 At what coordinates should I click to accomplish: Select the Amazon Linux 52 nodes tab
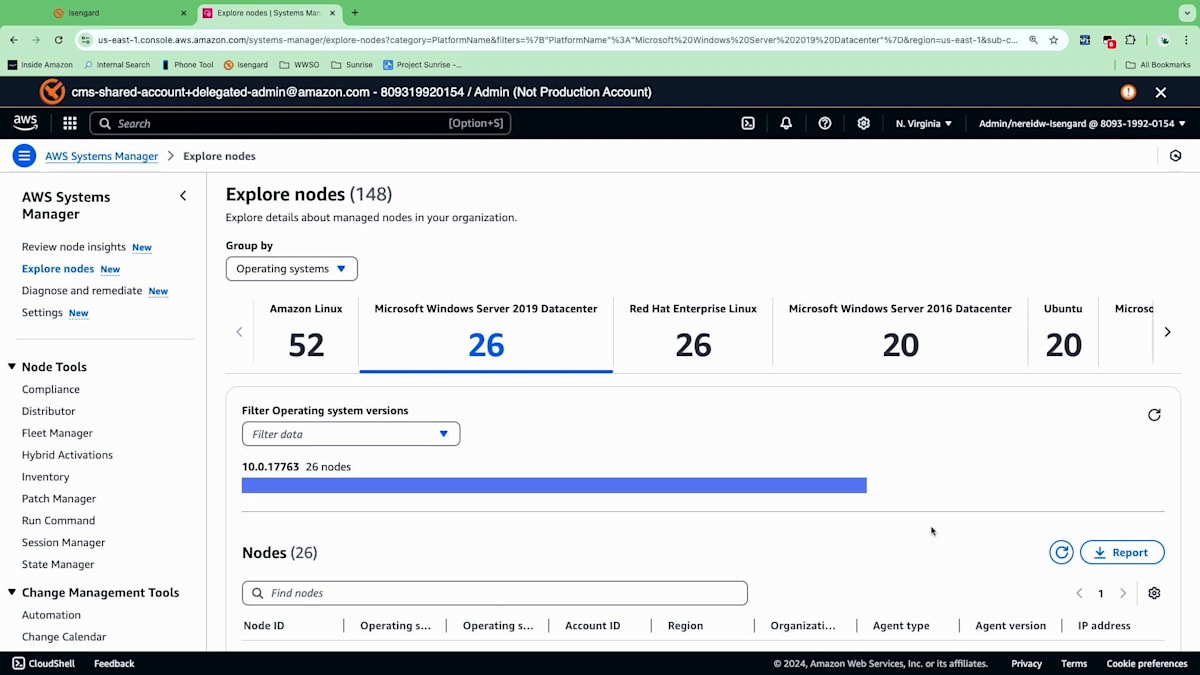coord(306,334)
